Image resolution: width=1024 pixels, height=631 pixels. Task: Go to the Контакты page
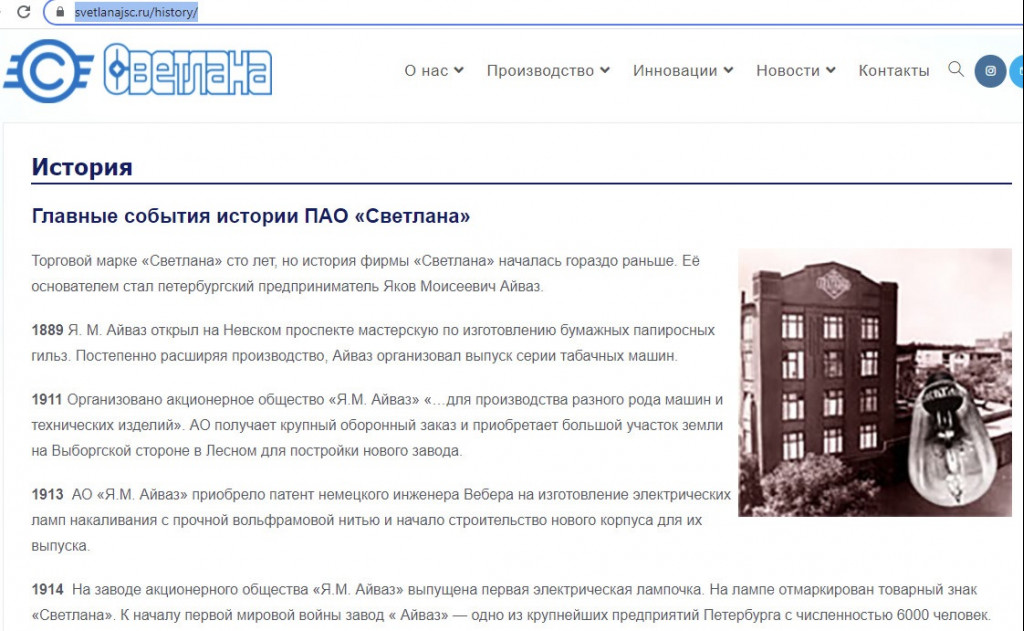tap(893, 71)
